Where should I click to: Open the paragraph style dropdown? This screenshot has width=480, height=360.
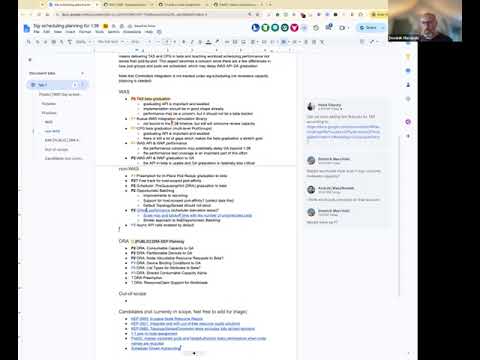(111, 42)
